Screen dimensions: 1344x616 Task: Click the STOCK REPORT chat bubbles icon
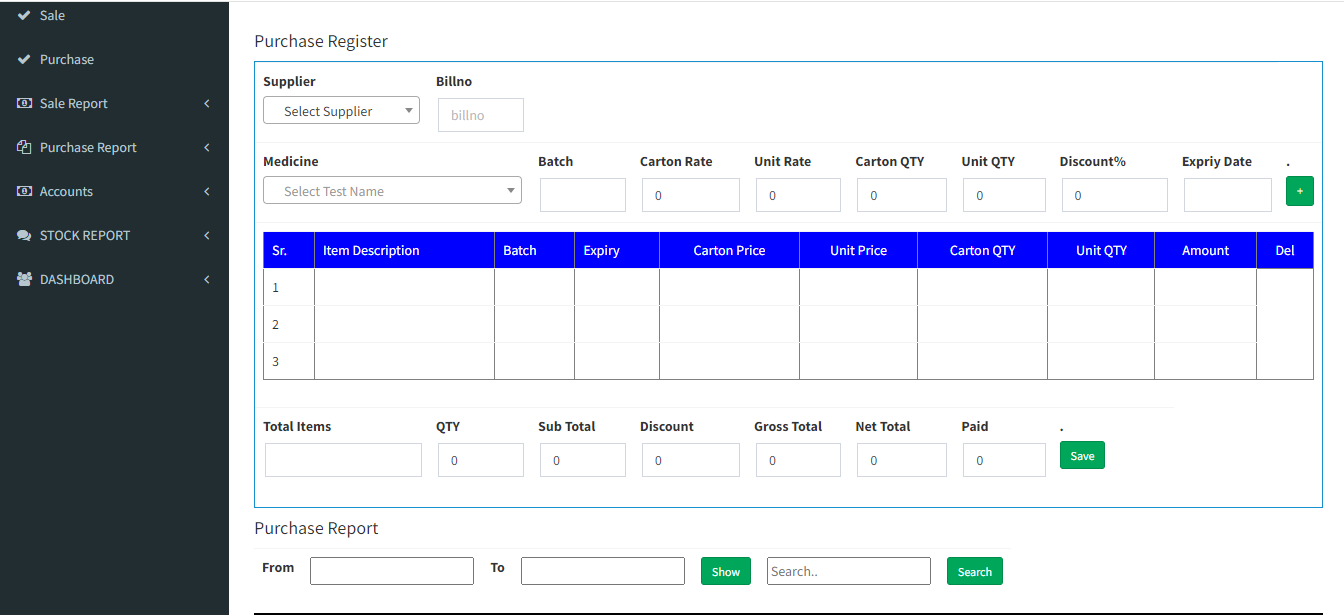(x=24, y=236)
